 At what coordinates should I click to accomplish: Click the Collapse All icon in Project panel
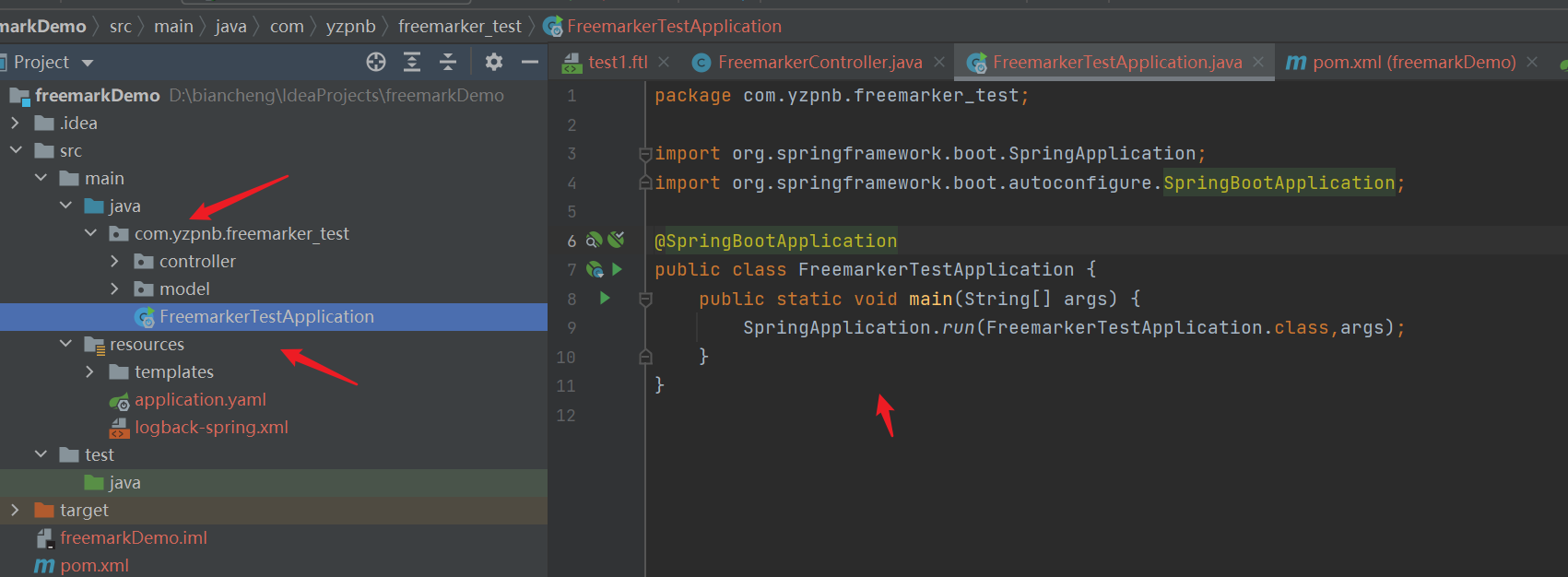coord(448,62)
